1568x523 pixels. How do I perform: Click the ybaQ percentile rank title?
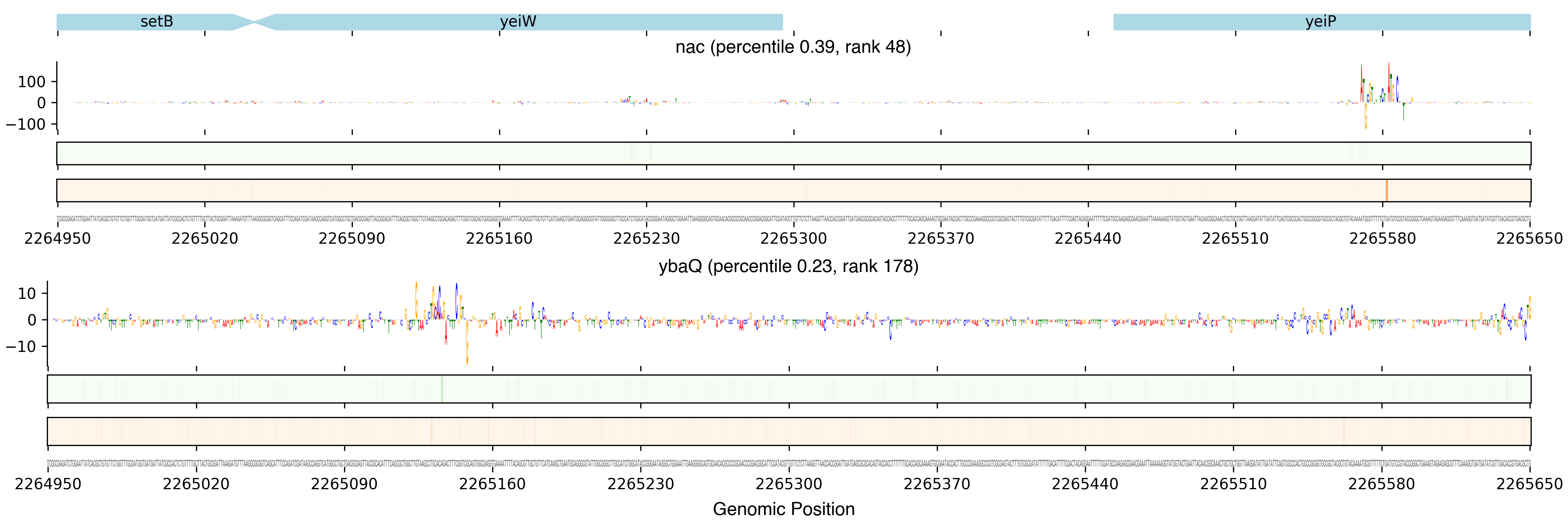pos(788,266)
